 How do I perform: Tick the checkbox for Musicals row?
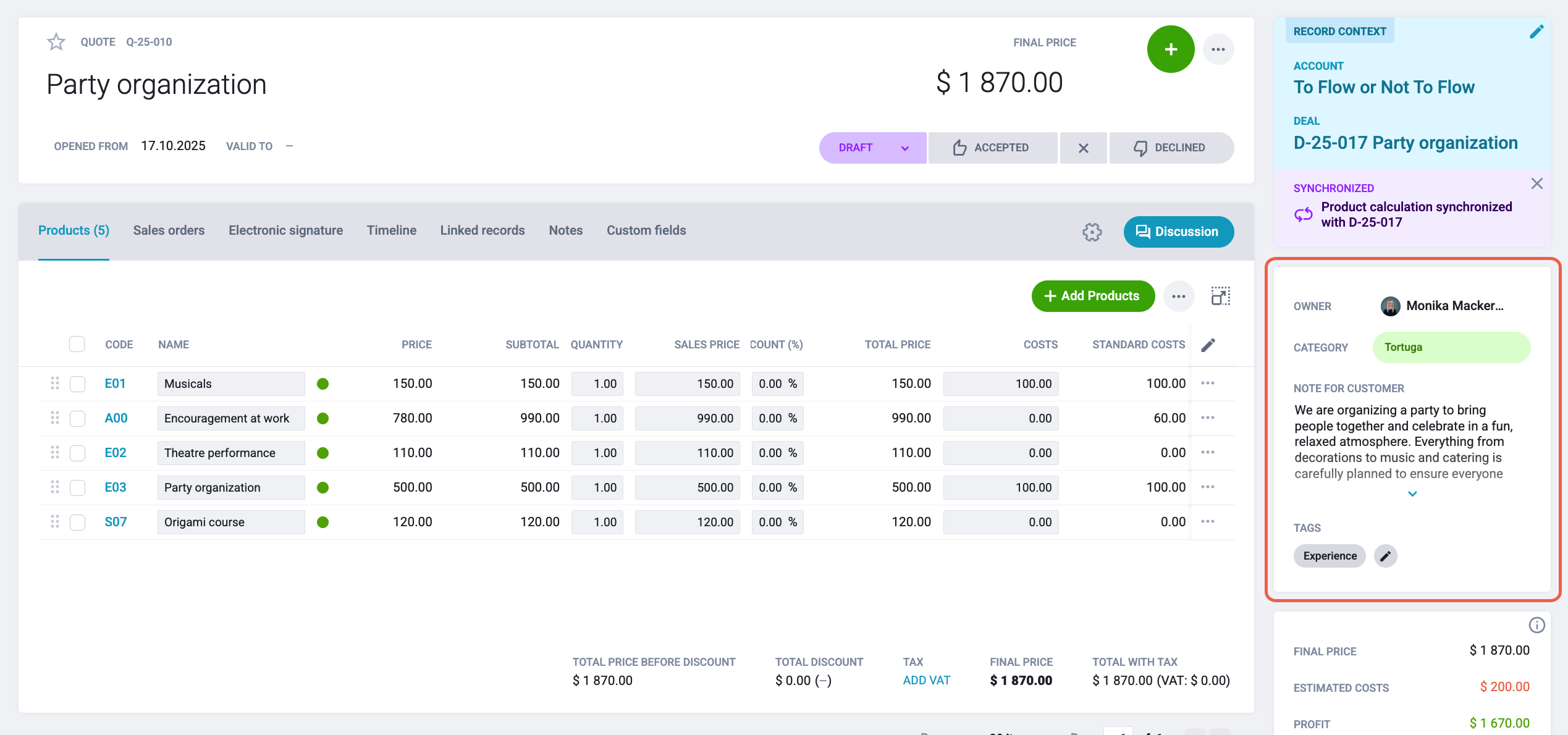[77, 384]
